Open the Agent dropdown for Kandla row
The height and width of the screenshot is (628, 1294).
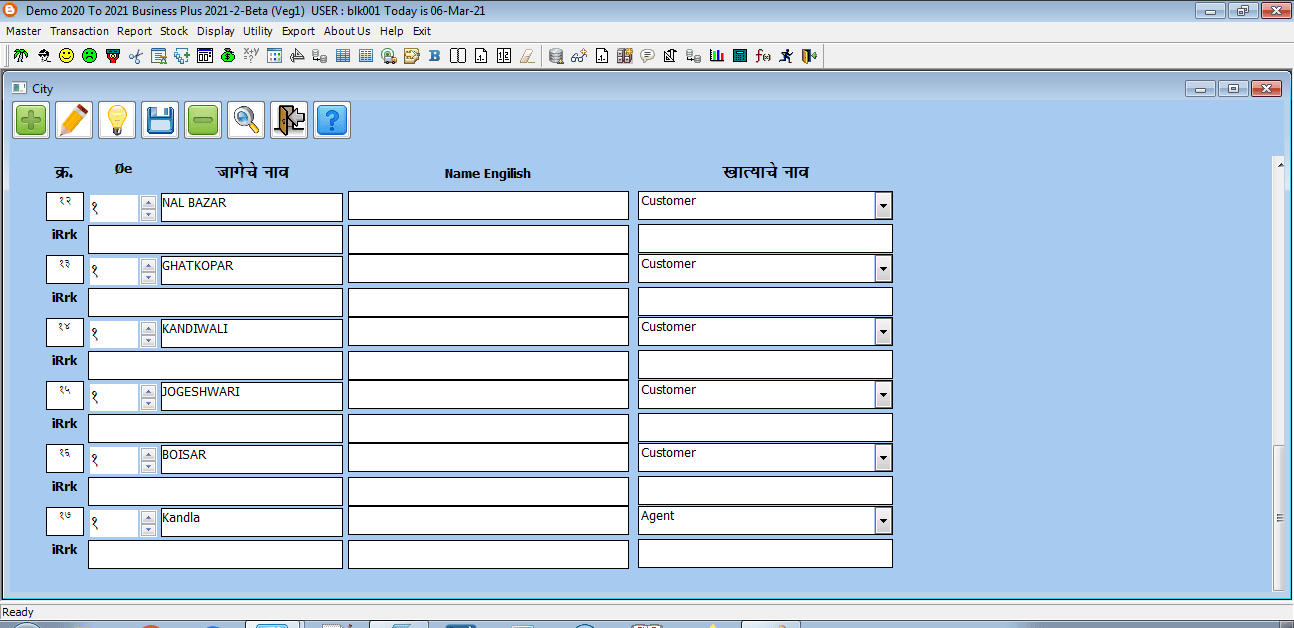pos(883,521)
